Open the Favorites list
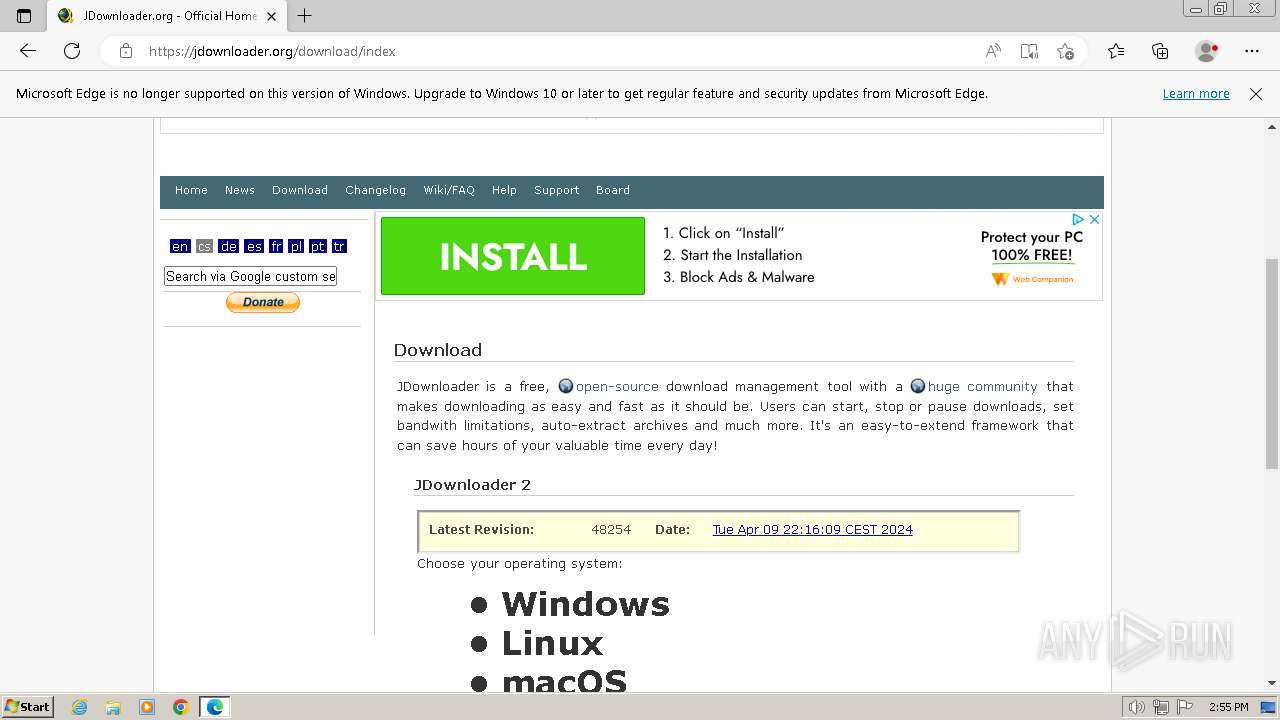 pos(1116,51)
